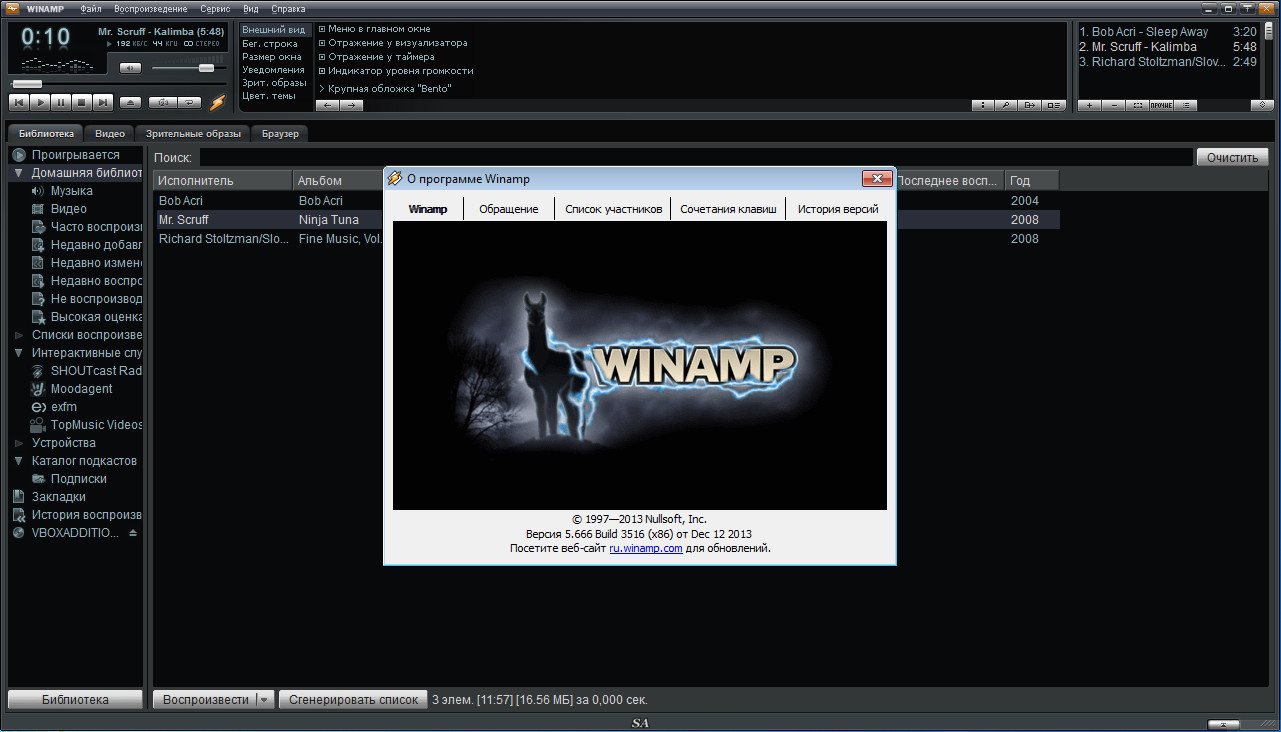Click the left arrow in settings panel
The image size is (1281, 732).
329,105
